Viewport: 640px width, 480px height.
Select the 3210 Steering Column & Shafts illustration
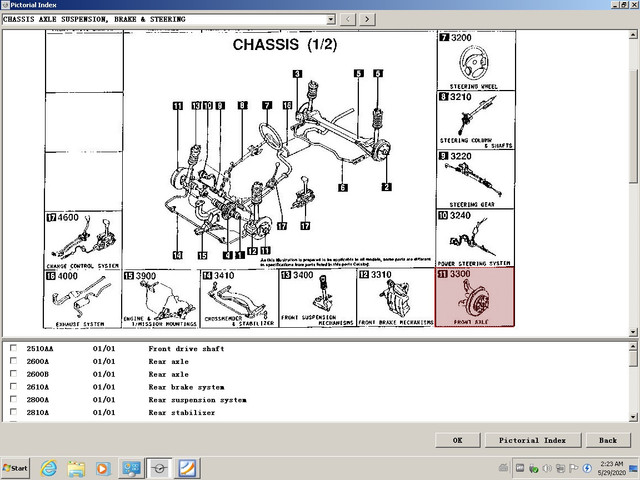[476, 120]
